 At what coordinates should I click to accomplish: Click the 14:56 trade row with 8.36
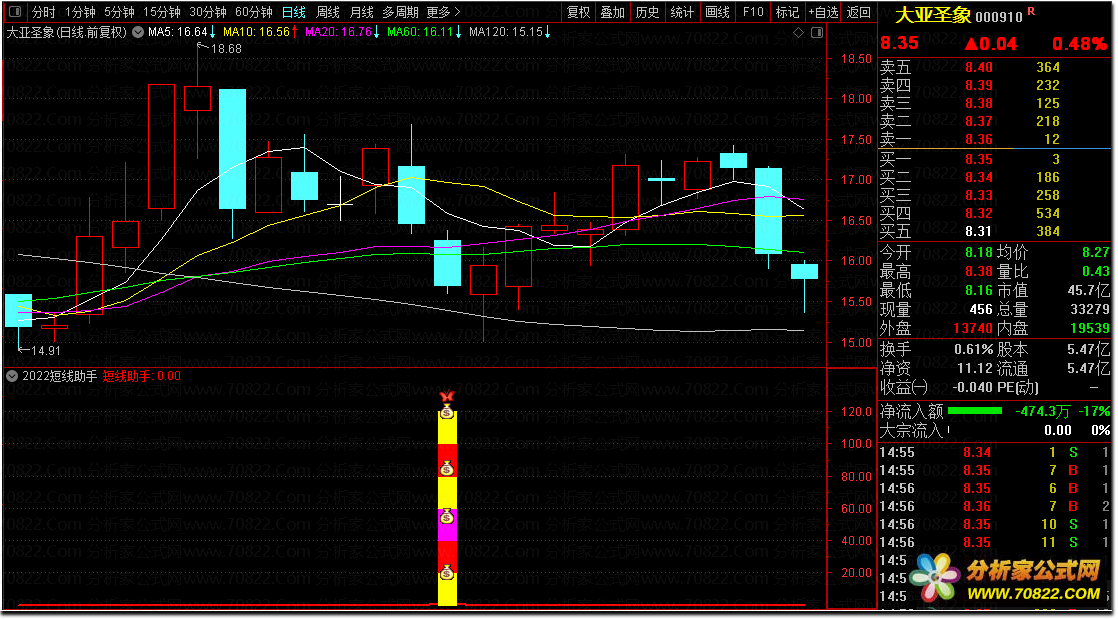point(994,506)
